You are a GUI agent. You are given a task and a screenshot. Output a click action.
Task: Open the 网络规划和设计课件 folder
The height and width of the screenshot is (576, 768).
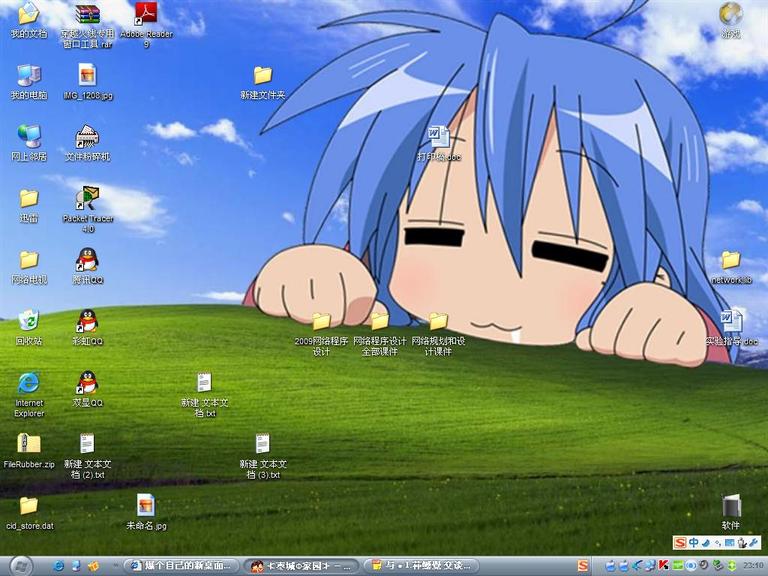click(438, 334)
